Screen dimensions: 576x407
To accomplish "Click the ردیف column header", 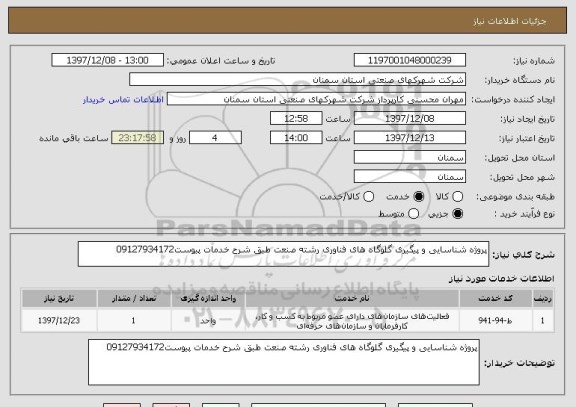I will 543,298.
